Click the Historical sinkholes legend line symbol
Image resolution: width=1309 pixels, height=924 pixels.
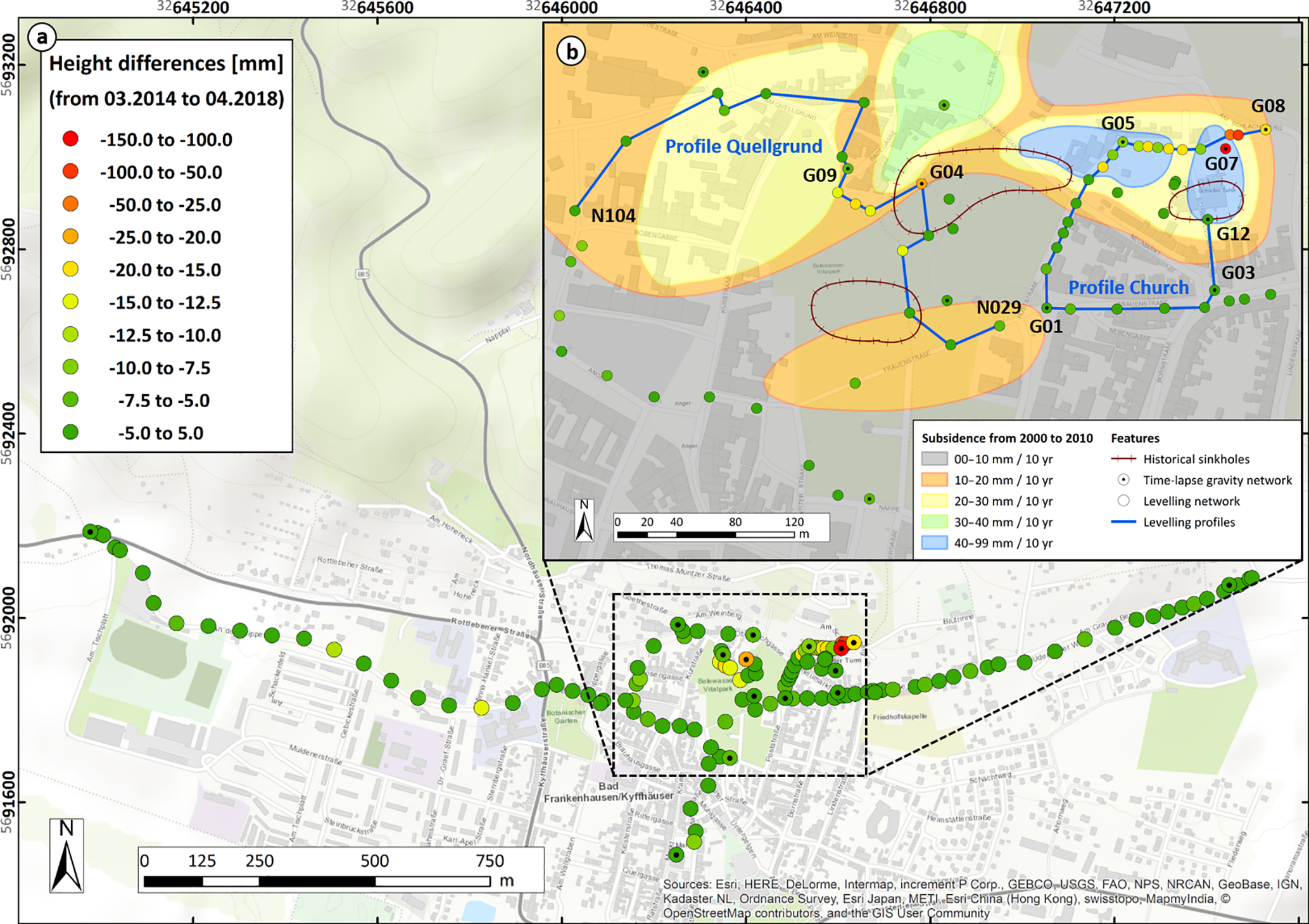coord(1123,459)
